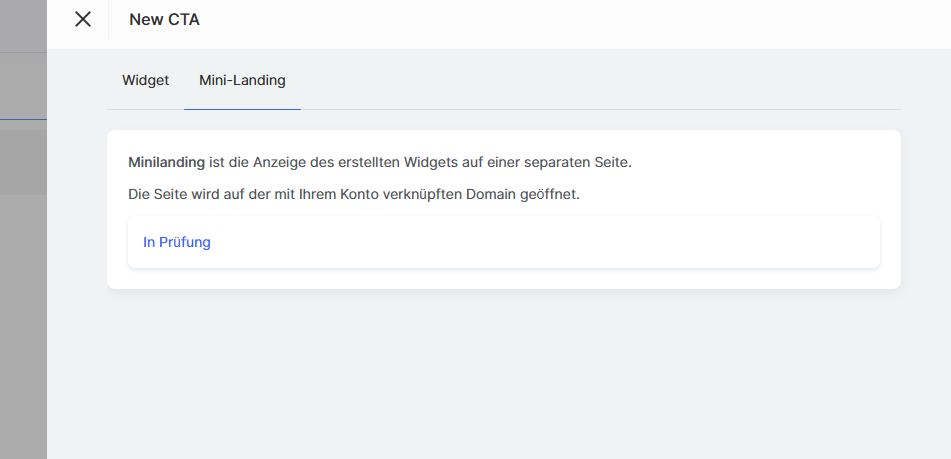This screenshot has width=951, height=459.
Task: Open the In Prüfung link
Action: [x=177, y=242]
